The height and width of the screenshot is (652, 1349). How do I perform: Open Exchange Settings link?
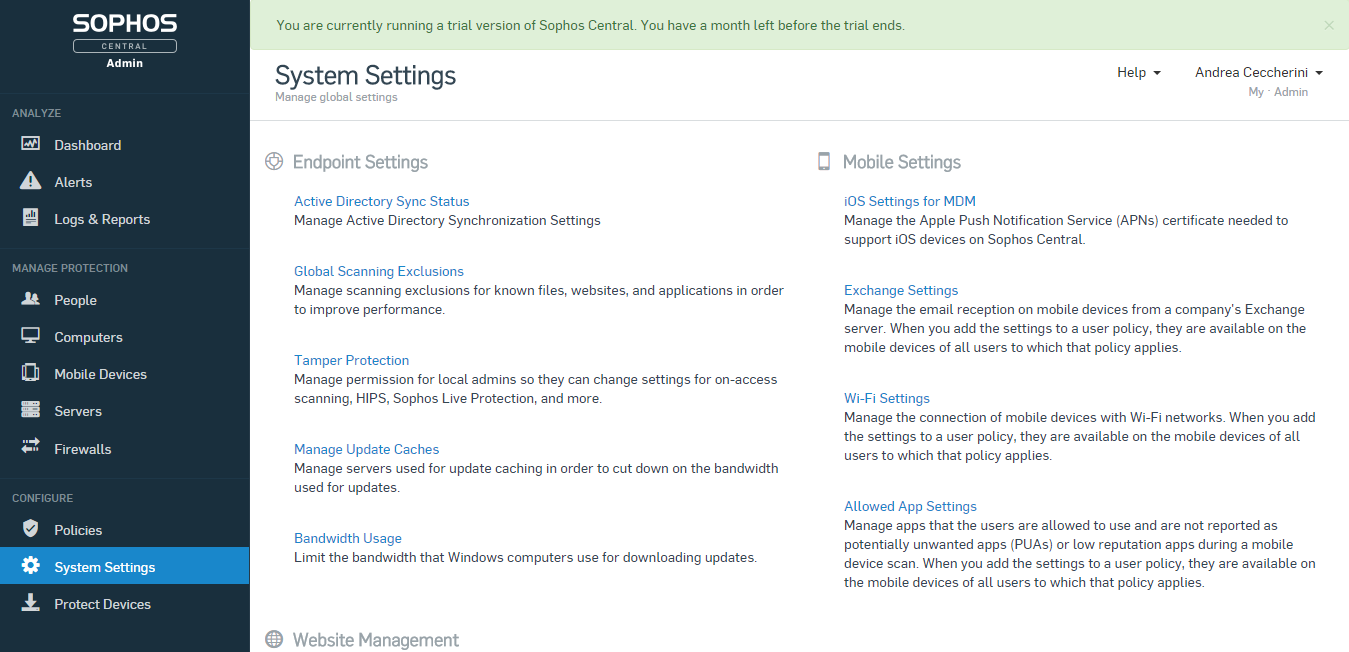(901, 290)
